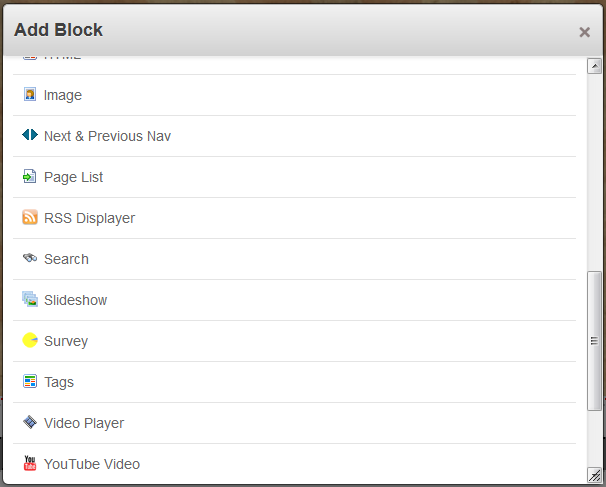Click the orange RSS Displayer icon
The width and height of the screenshot is (606, 487).
pos(30,218)
